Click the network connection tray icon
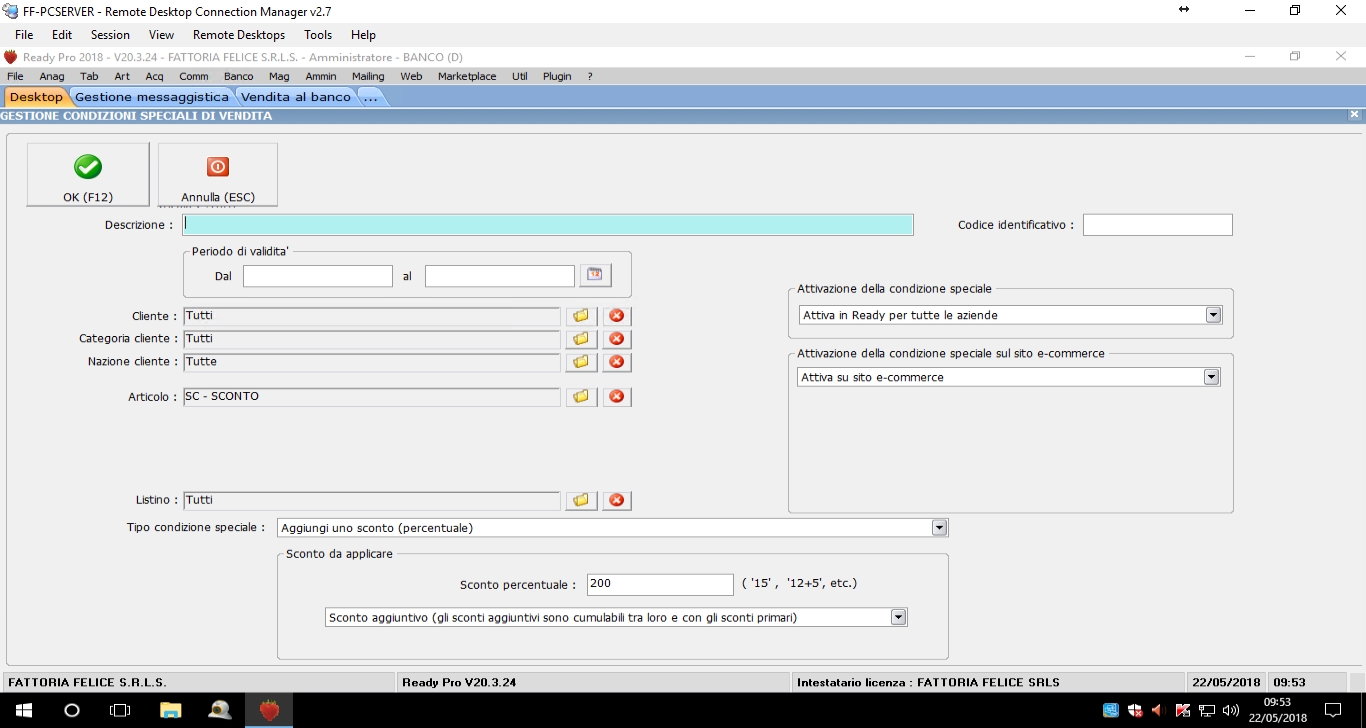The height and width of the screenshot is (728, 1366). (x=1207, y=711)
